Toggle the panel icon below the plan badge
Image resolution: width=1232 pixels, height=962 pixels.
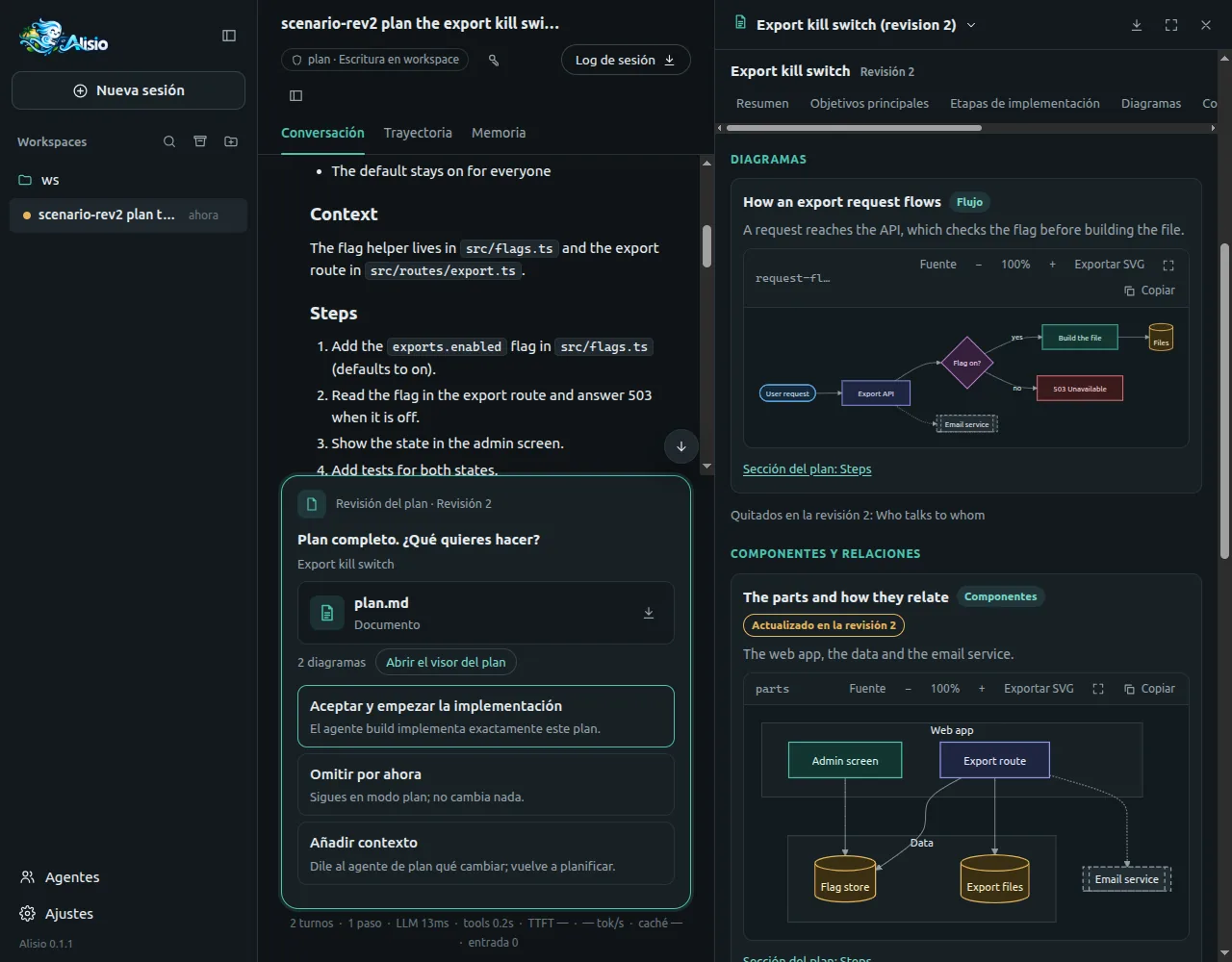[x=296, y=95]
